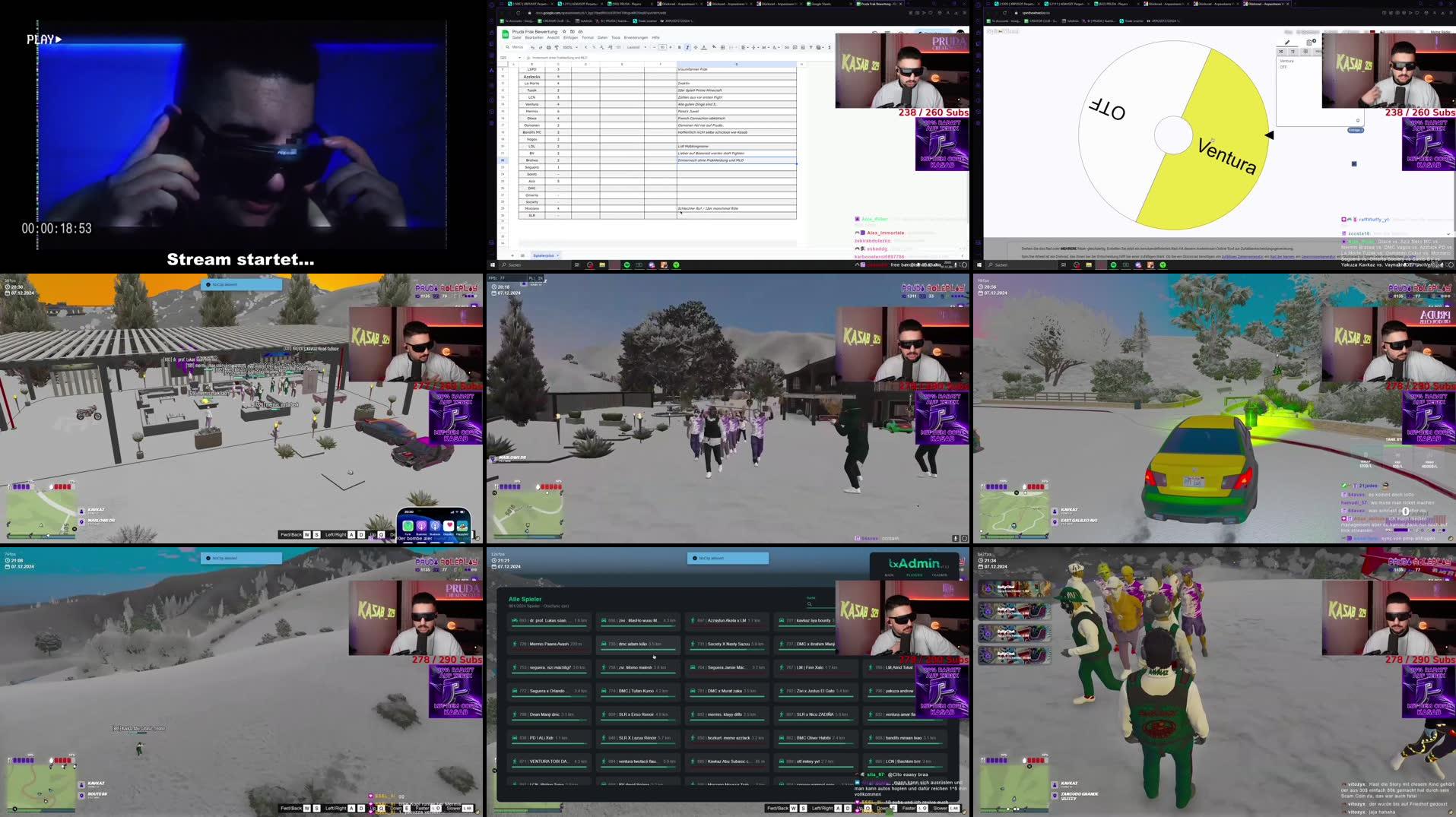Open player PD | ALi Xidr card
The width and height of the screenshot is (1456, 817).
548,738
